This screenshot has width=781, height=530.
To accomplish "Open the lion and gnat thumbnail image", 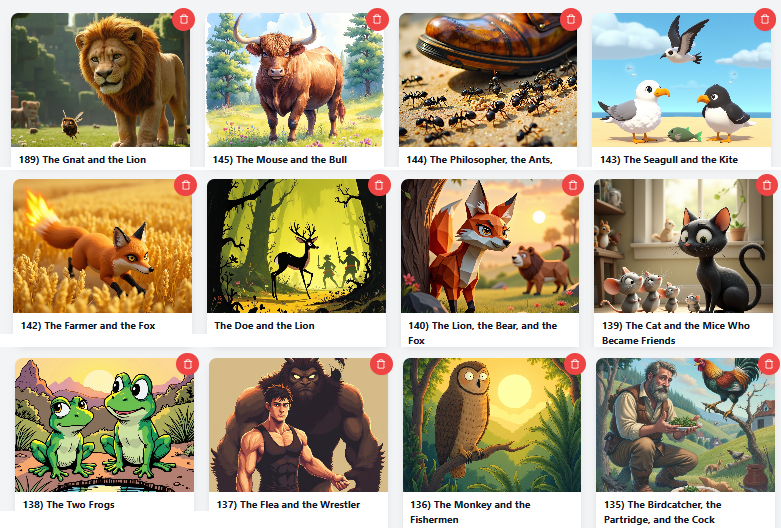I will [x=101, y=80].
